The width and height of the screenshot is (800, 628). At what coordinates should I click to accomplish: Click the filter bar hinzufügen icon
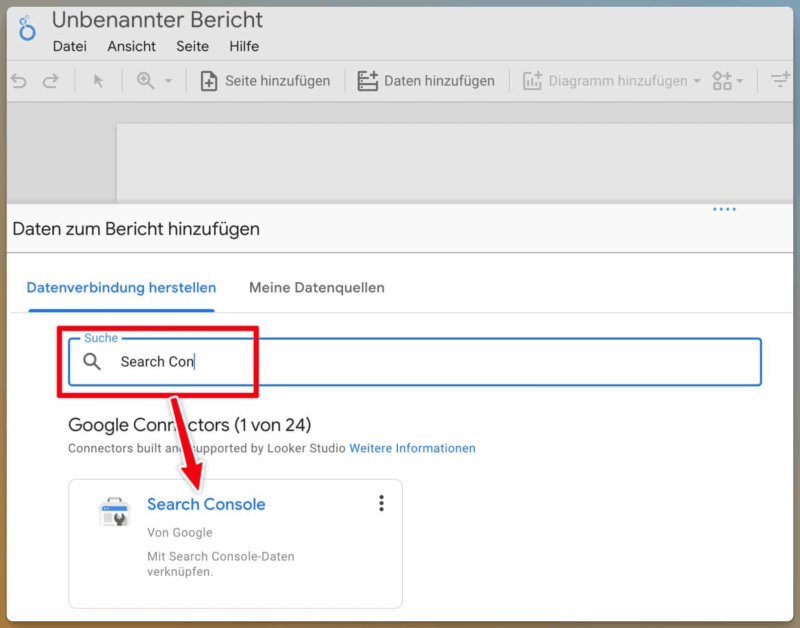(x=781, y=81)
